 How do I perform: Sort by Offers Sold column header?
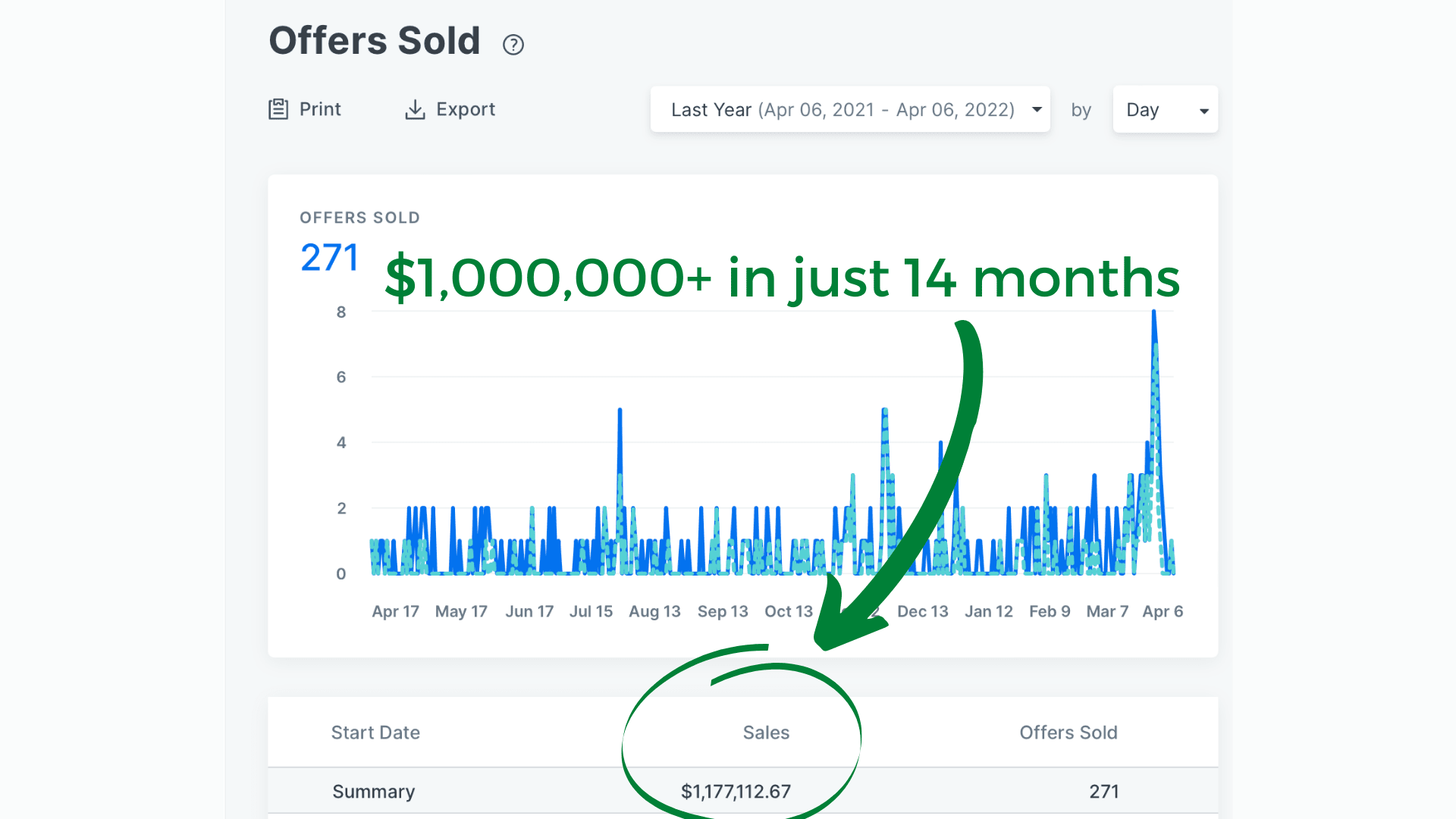1068,733
